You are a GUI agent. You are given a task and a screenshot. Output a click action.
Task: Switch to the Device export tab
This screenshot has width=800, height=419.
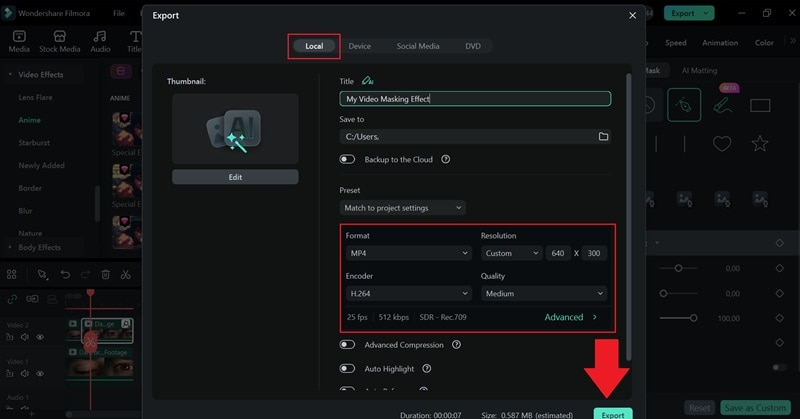tap(360, 46)
